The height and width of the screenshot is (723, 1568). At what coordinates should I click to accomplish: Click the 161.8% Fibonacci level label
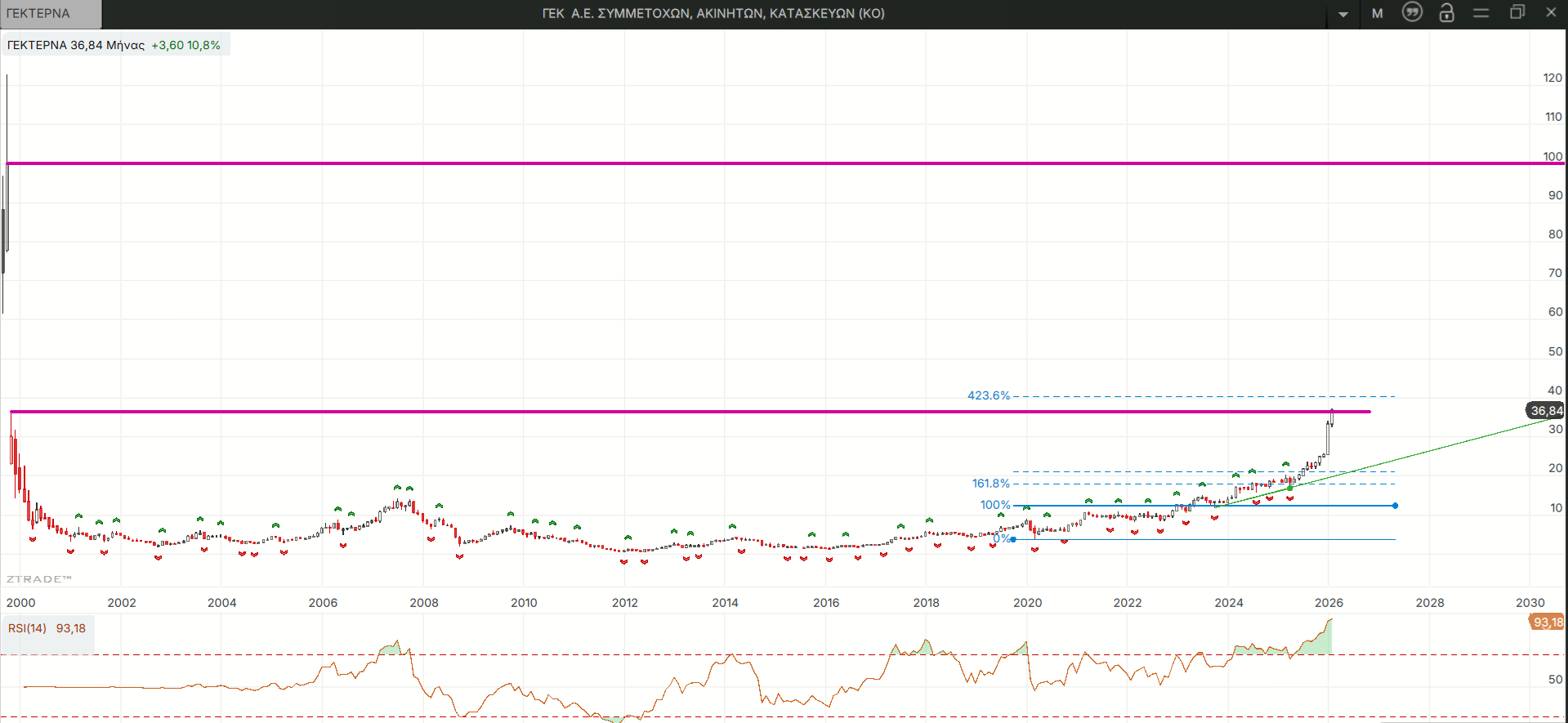pyautogui.click(x=990, y=484)
